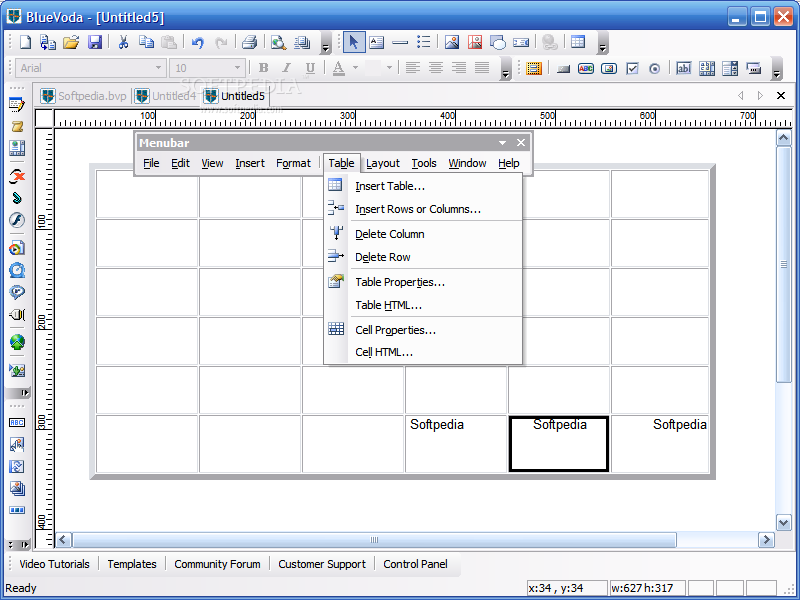Click the Cut scissors icon

click(124, 42)
